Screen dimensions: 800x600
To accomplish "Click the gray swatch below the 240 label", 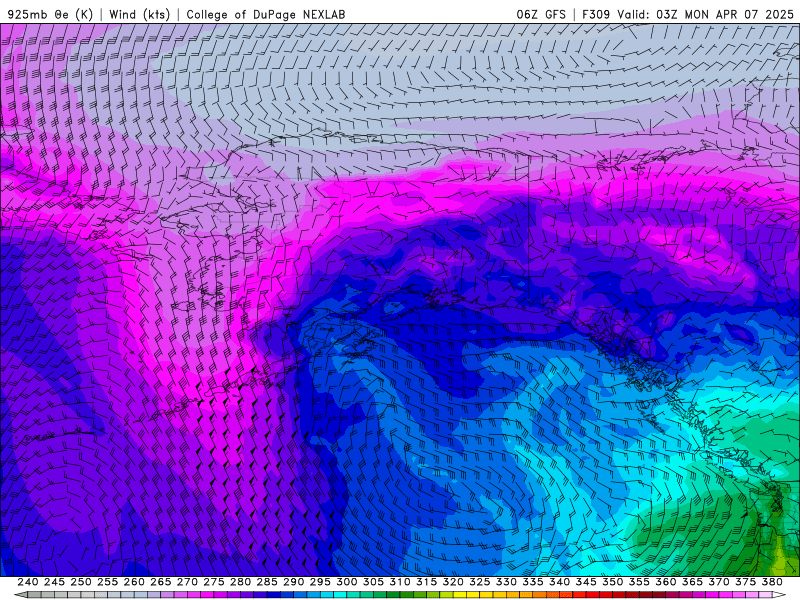I will [x=34, y=595].
